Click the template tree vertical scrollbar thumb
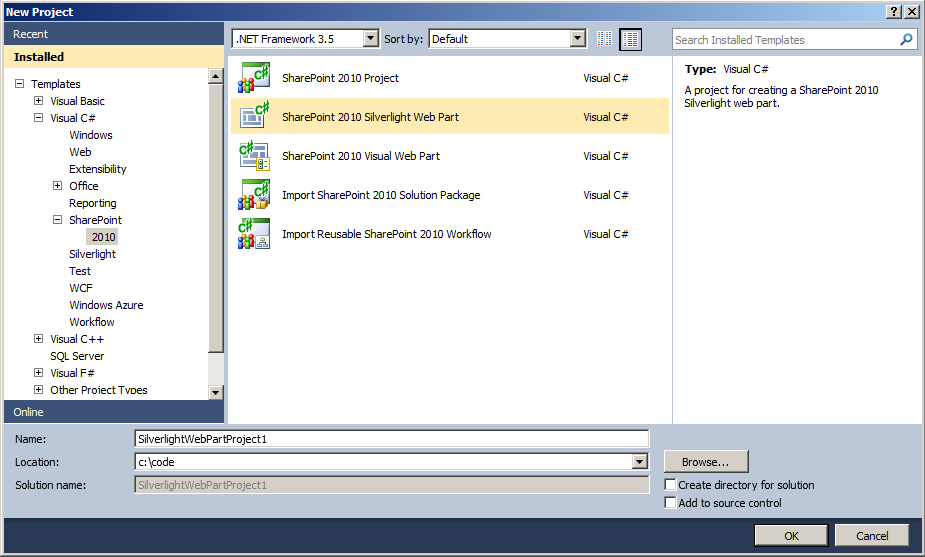The image size is (925, 557). pyautogui.click(x=216, y=218)
